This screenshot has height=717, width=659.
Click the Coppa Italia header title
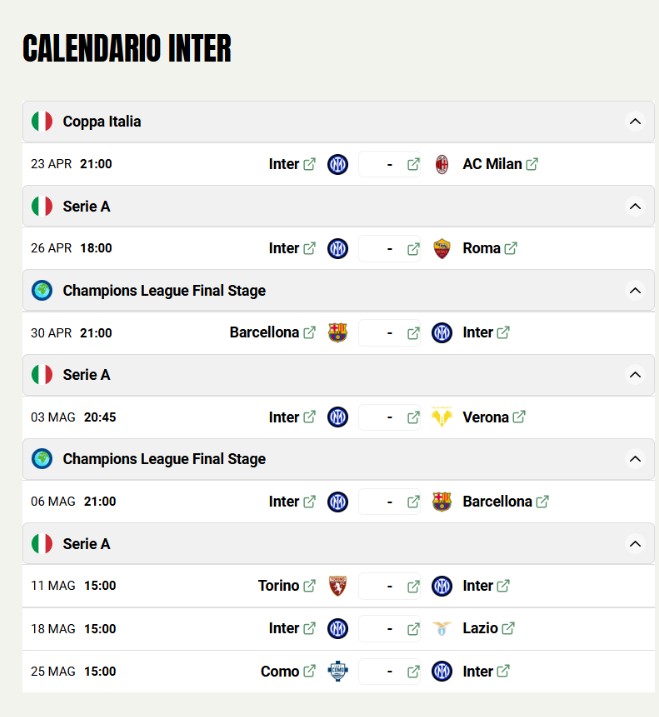tap(102, 122)
